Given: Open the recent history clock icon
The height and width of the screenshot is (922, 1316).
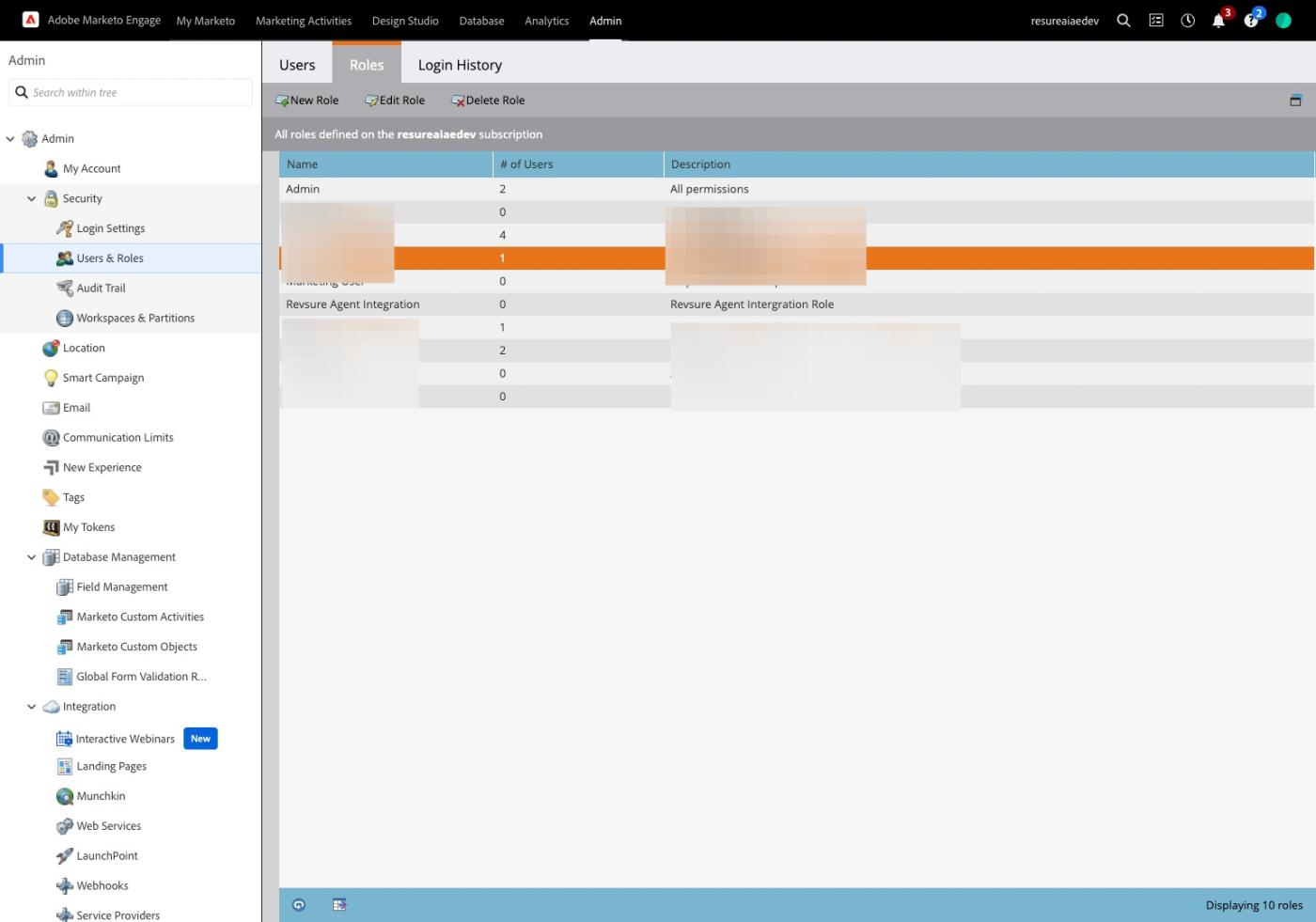Looking at the screenshot, I should (1188, 21).
